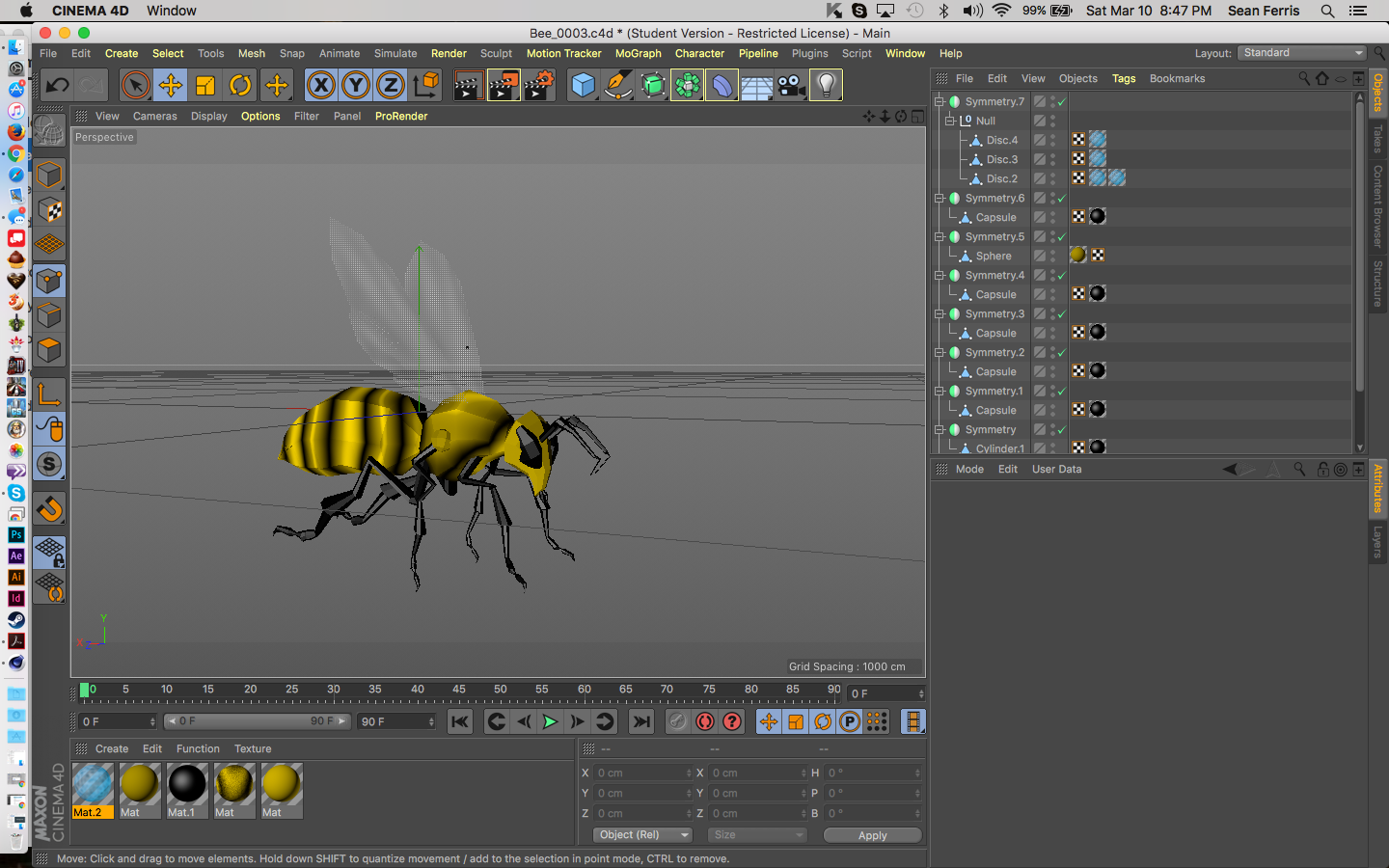Select the blue Mat.2 material swatch

pyautogui.click(x=93, y=785)
